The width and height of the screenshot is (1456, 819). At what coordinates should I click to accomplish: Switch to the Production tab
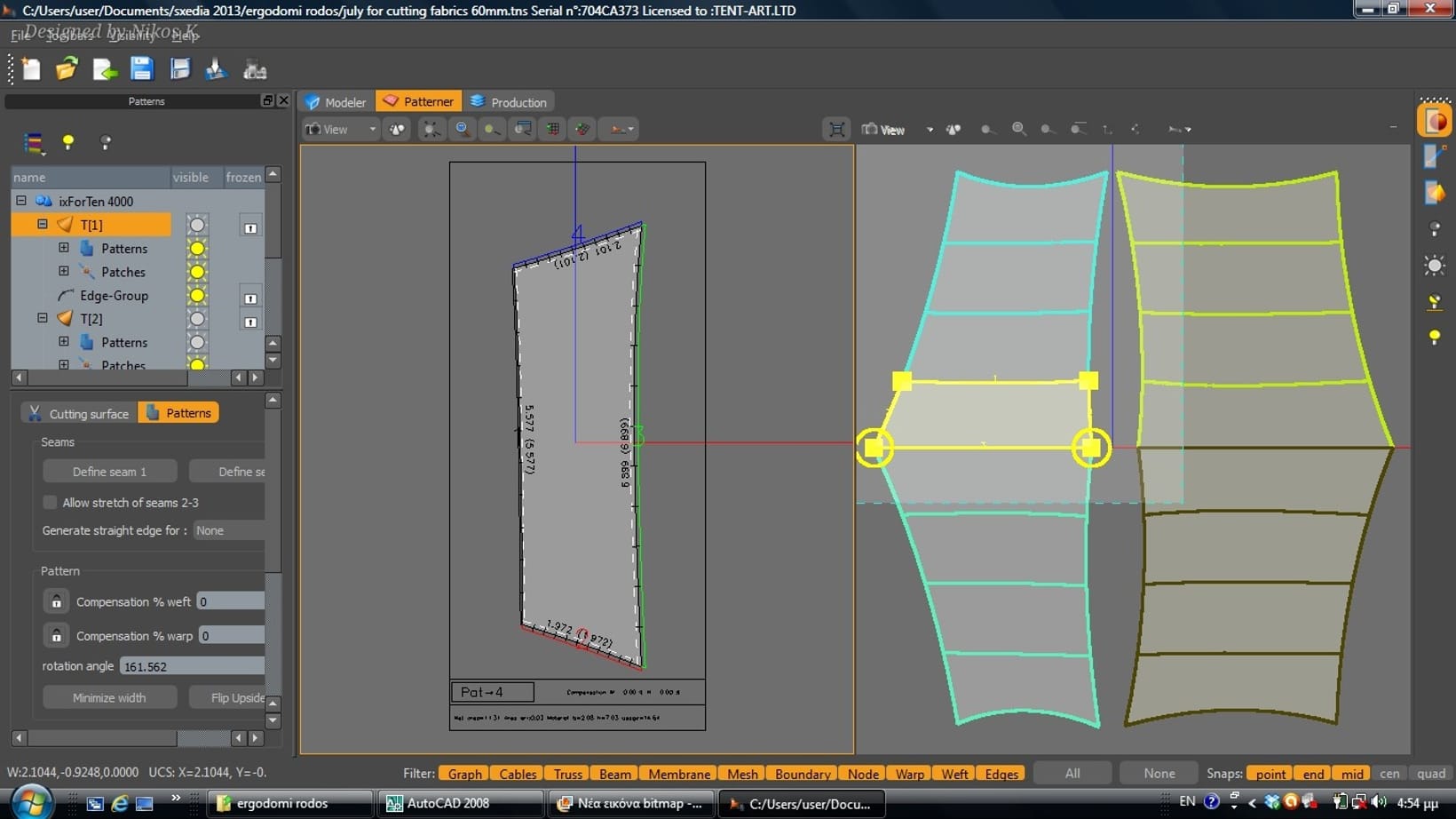point(509,102)
